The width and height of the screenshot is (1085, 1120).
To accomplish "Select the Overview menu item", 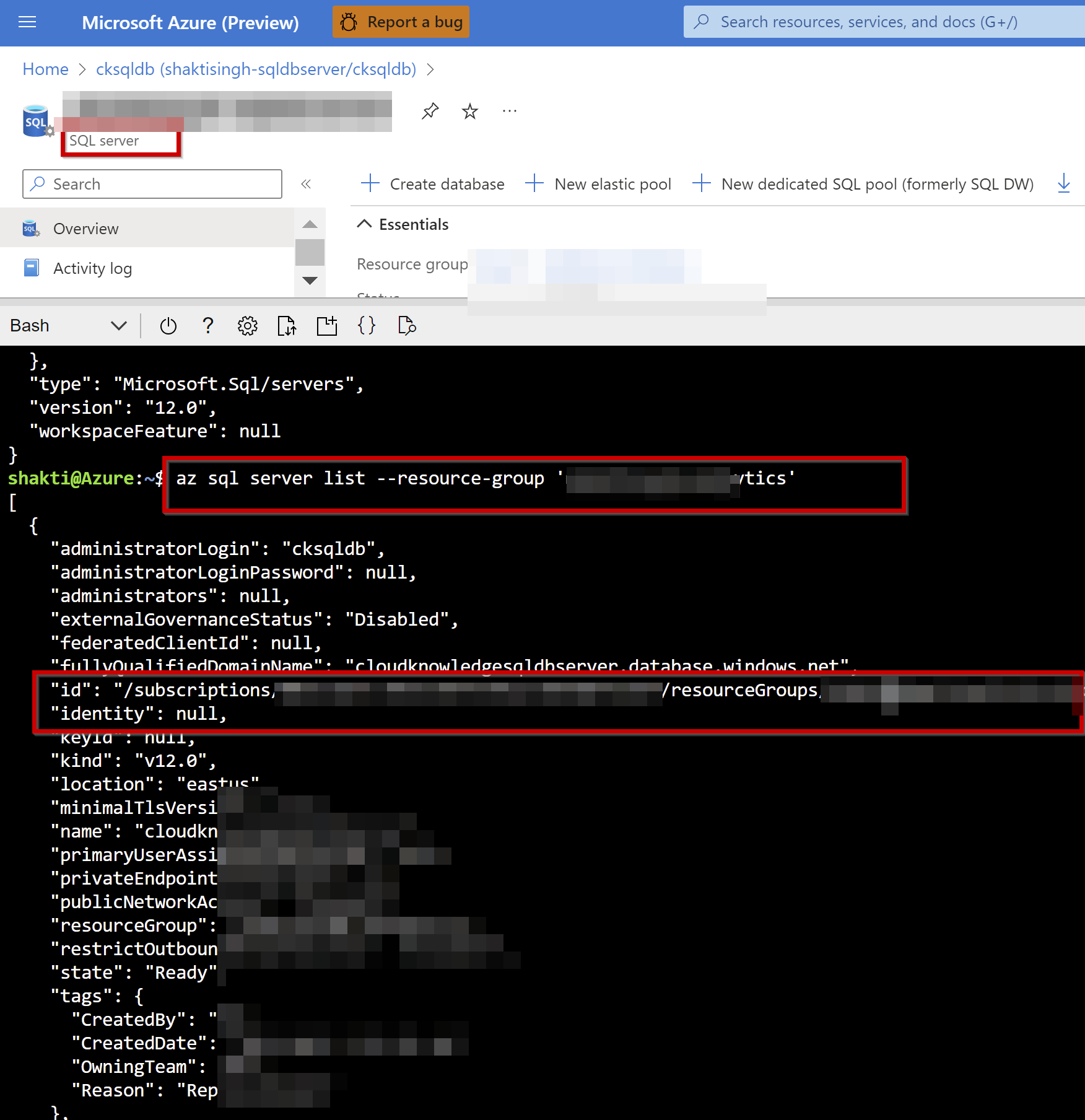I will tap(86, 228).
